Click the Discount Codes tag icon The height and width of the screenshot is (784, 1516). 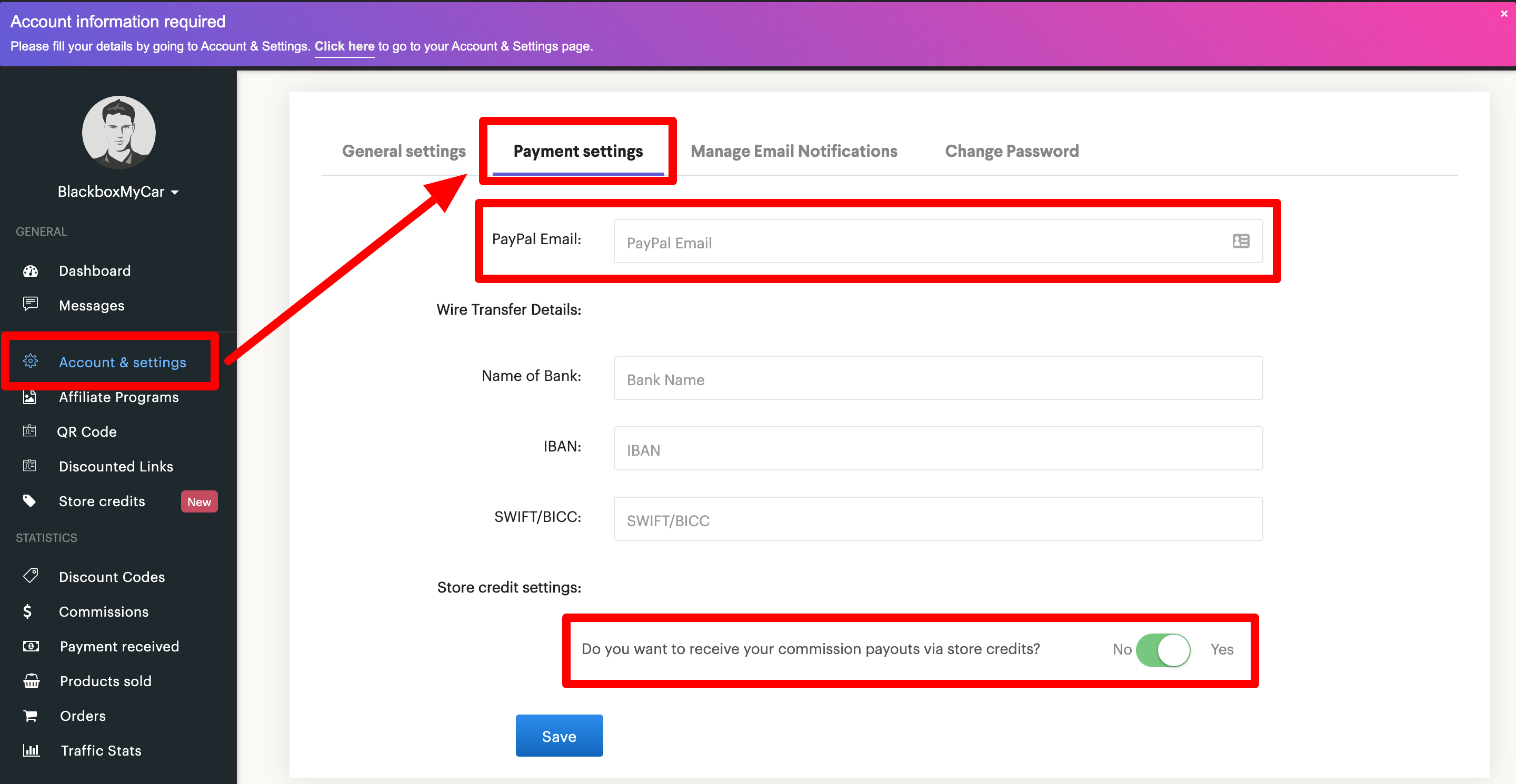[x=31, y=576]
